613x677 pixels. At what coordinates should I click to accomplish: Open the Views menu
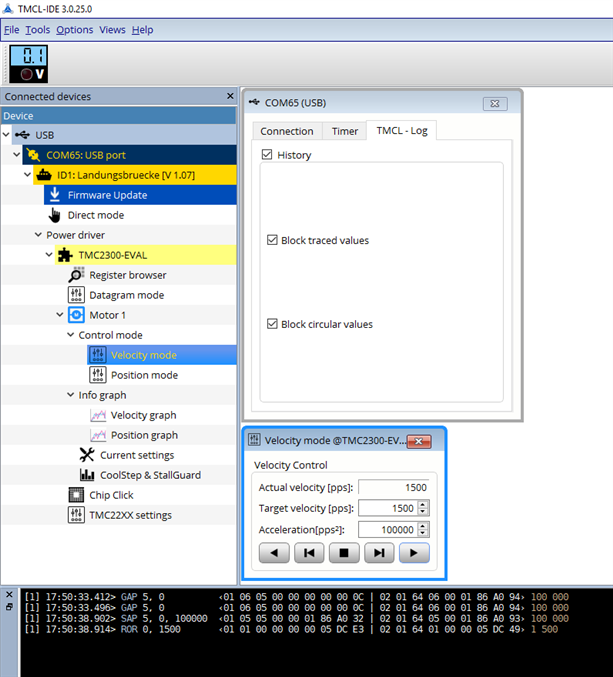(112, 30)
